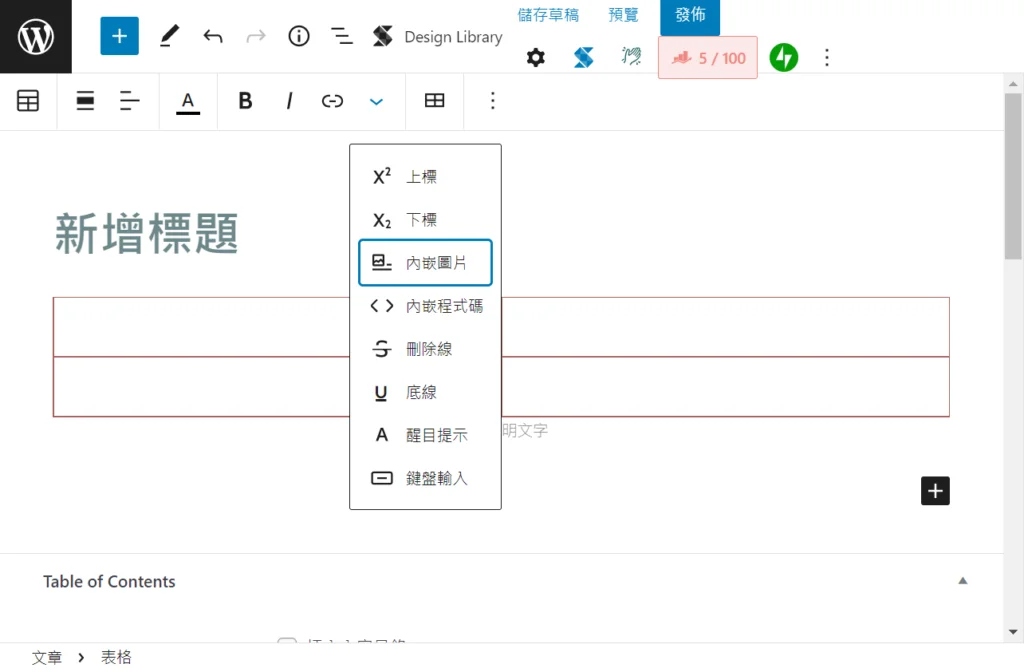The image size is (1024, 672).
Task: Click the 預覽 preview link
Action: coord(624,15)
